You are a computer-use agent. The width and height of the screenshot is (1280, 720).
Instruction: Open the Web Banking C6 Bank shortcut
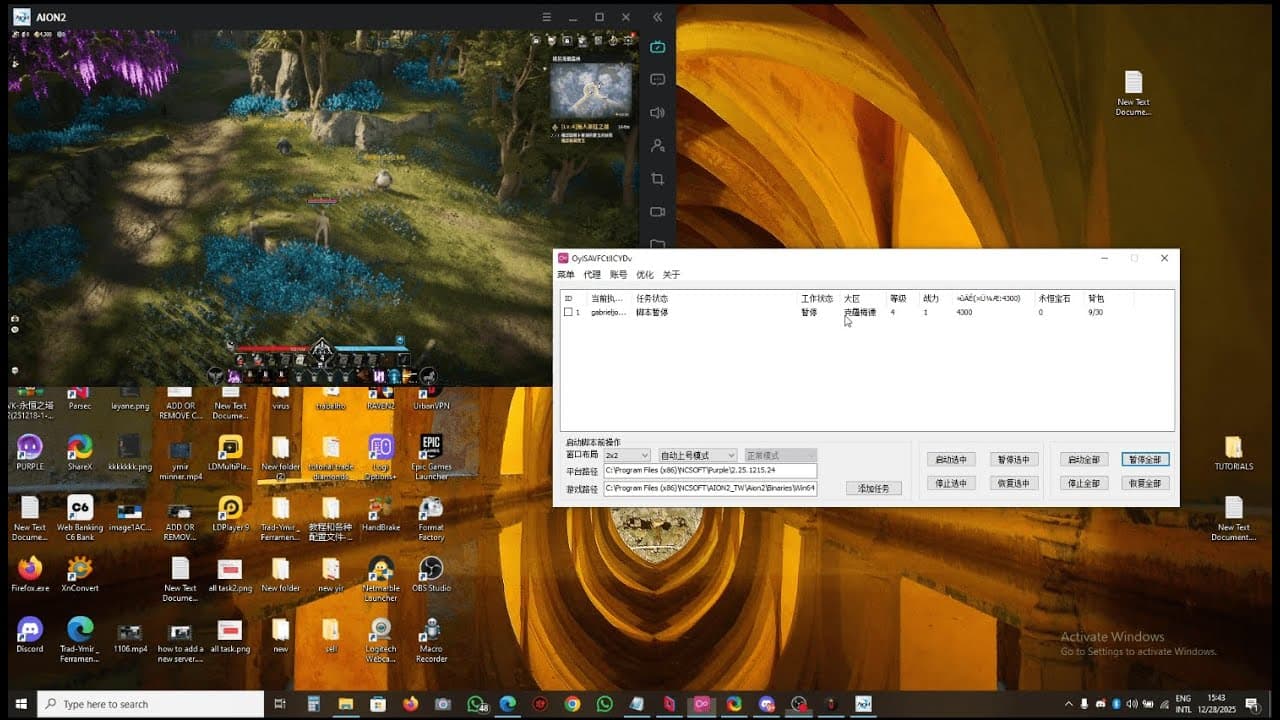coord(80,518)
